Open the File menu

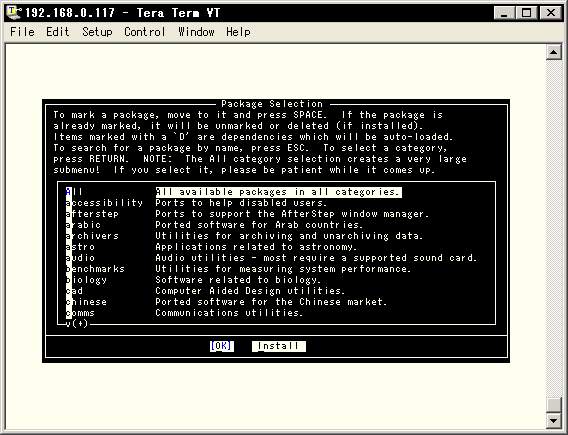pos(22,32)
